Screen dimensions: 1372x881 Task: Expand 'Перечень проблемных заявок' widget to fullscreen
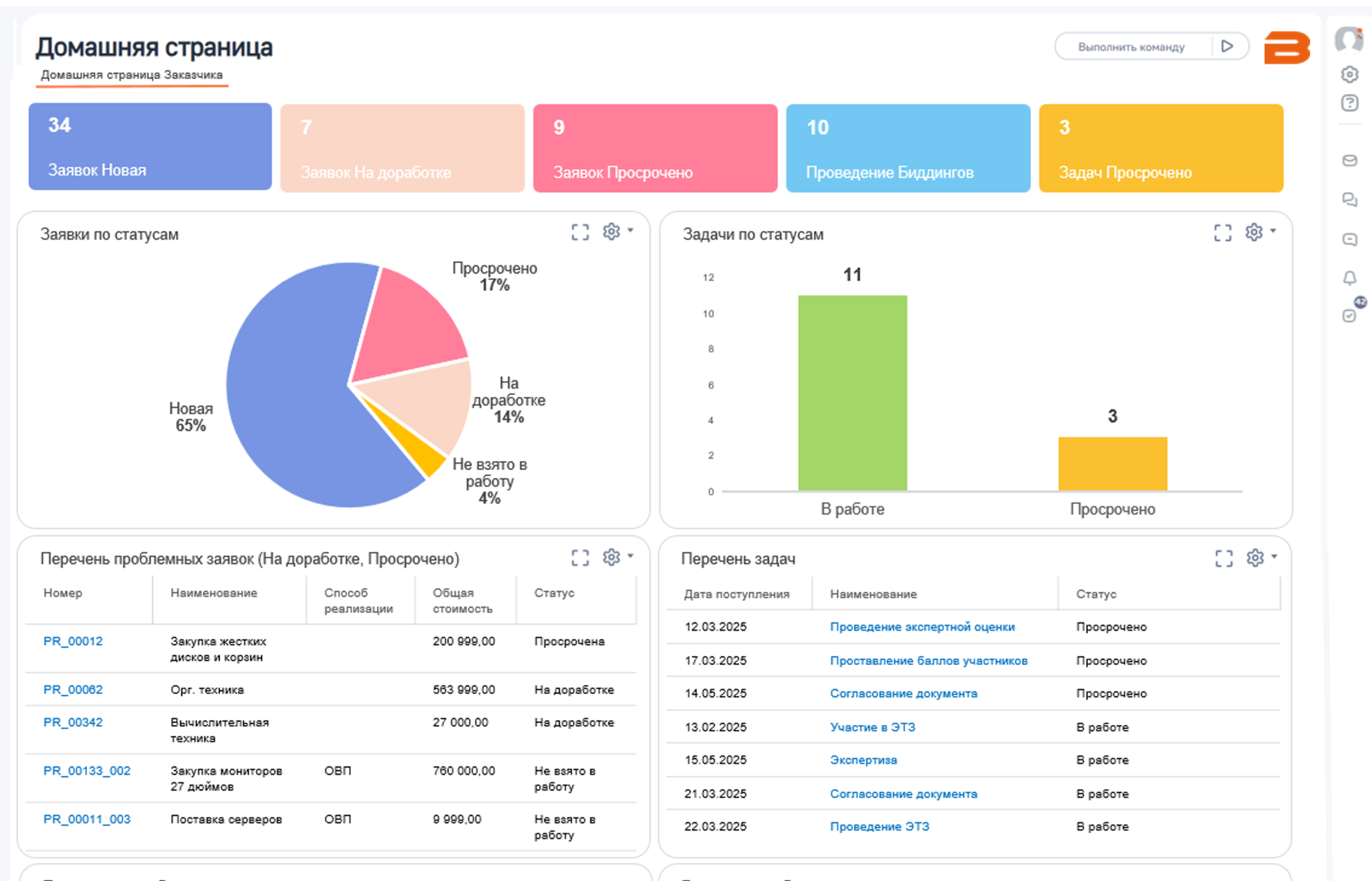580,557
